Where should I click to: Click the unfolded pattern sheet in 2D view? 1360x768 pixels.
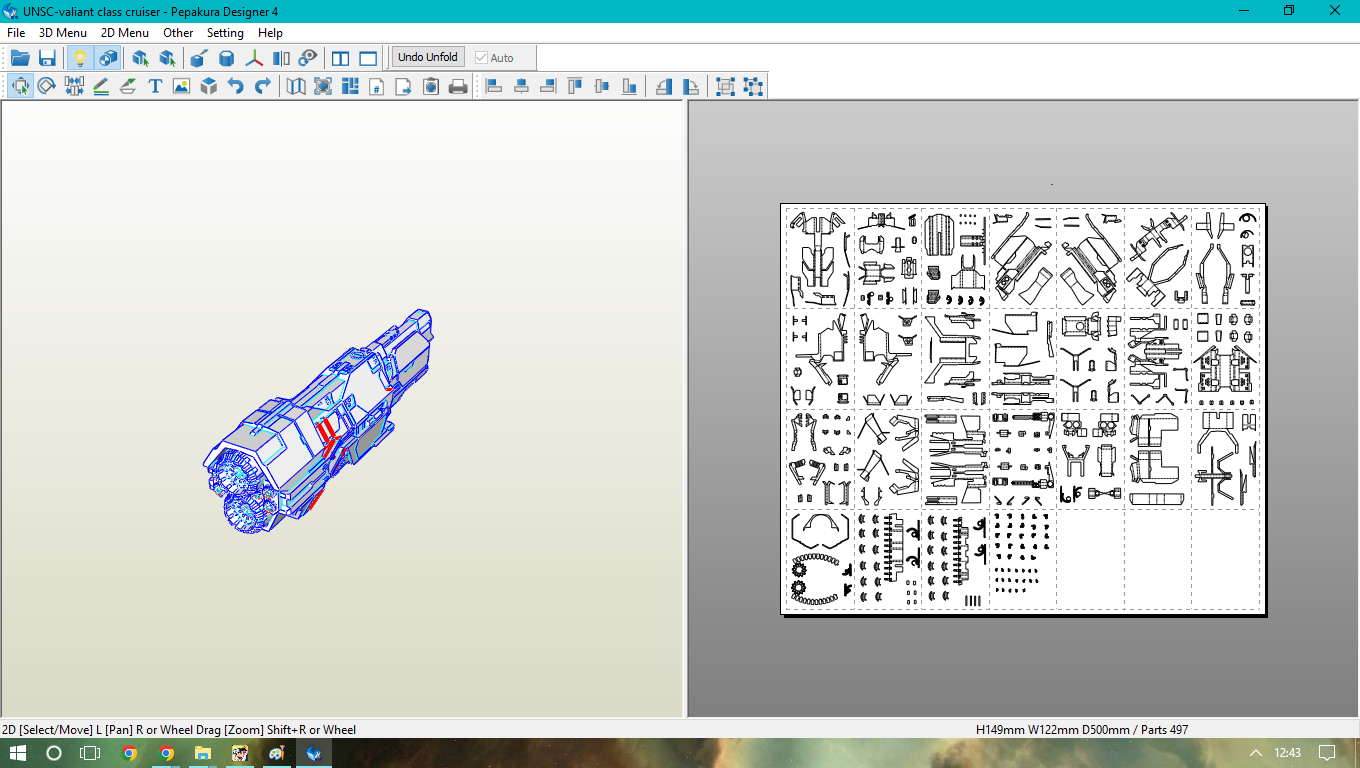tap(1023, 408)
